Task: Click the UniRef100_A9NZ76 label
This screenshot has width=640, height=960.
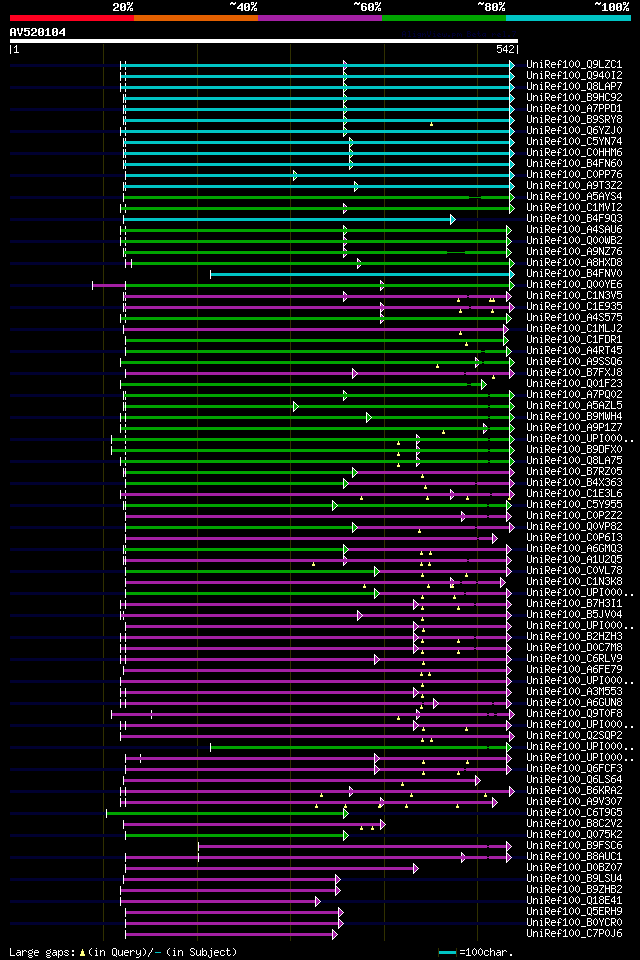Action: click(574, 252)
